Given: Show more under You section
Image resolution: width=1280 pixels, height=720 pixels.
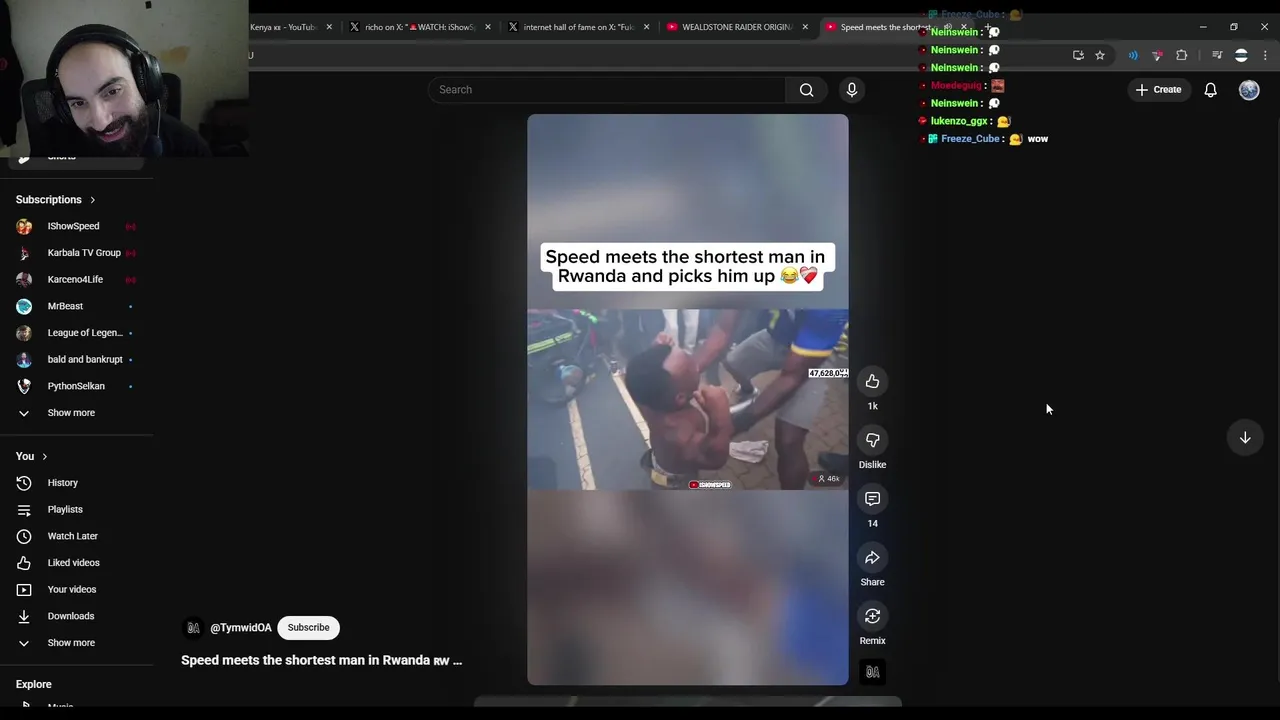Looking at the screenshot, I should 72,643.
